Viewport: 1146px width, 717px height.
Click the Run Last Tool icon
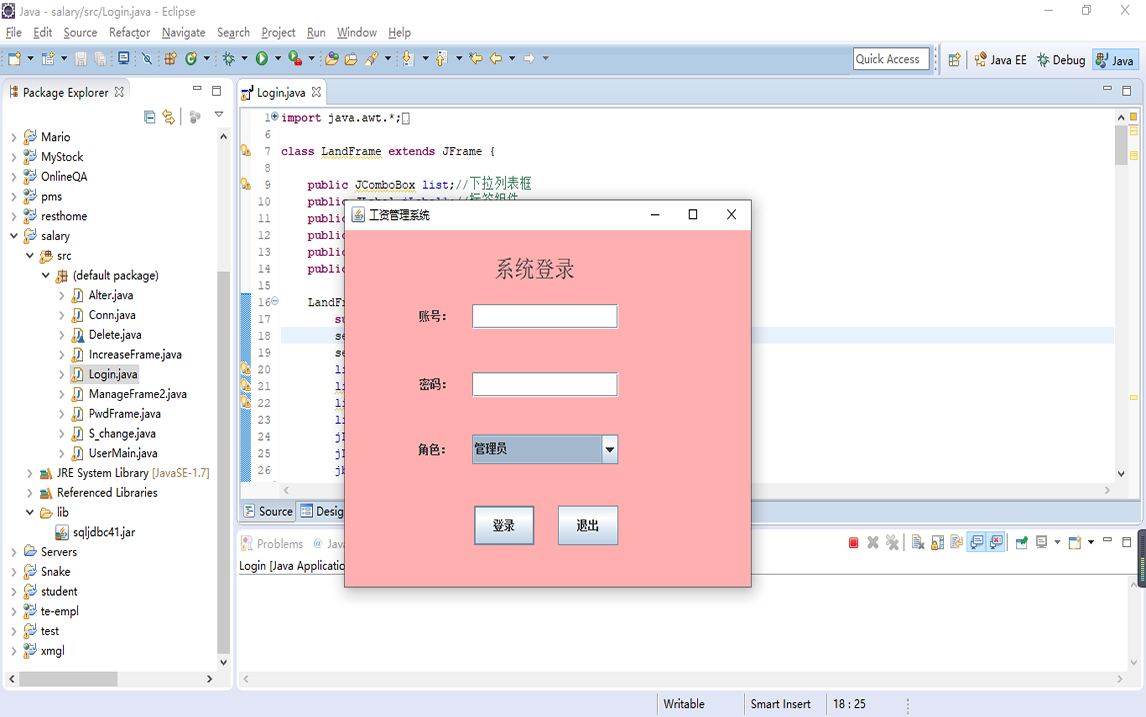point(295,58)
